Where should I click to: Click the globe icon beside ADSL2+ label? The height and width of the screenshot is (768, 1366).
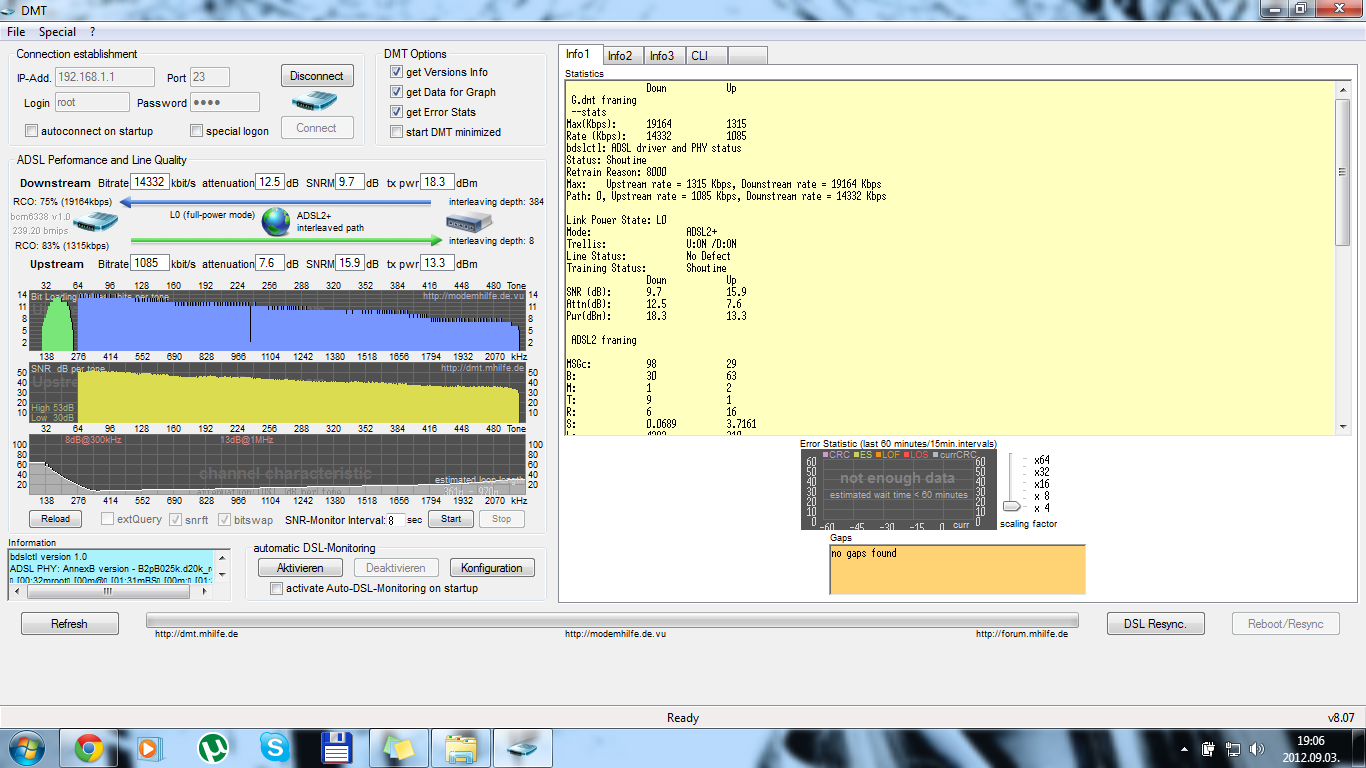tap(276, 222)
